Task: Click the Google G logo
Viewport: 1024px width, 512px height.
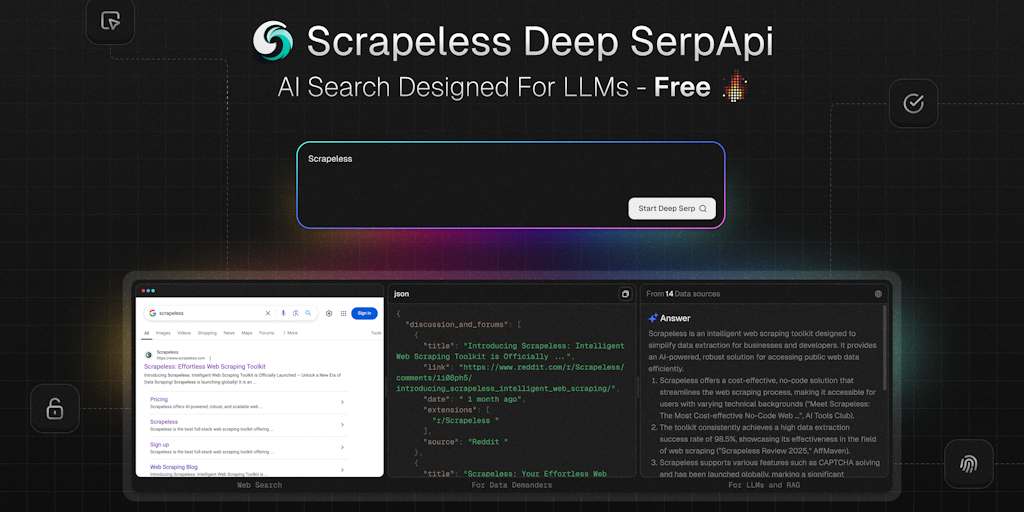Action: click(152, 313)
